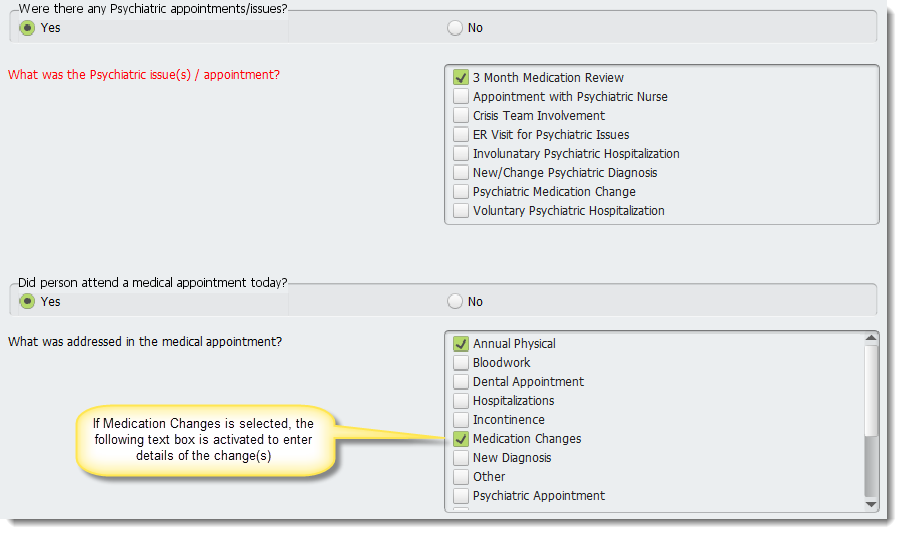Check Psychiatric Medication Change
This screenshot has width=902, height=534.
tap(460, 191)
